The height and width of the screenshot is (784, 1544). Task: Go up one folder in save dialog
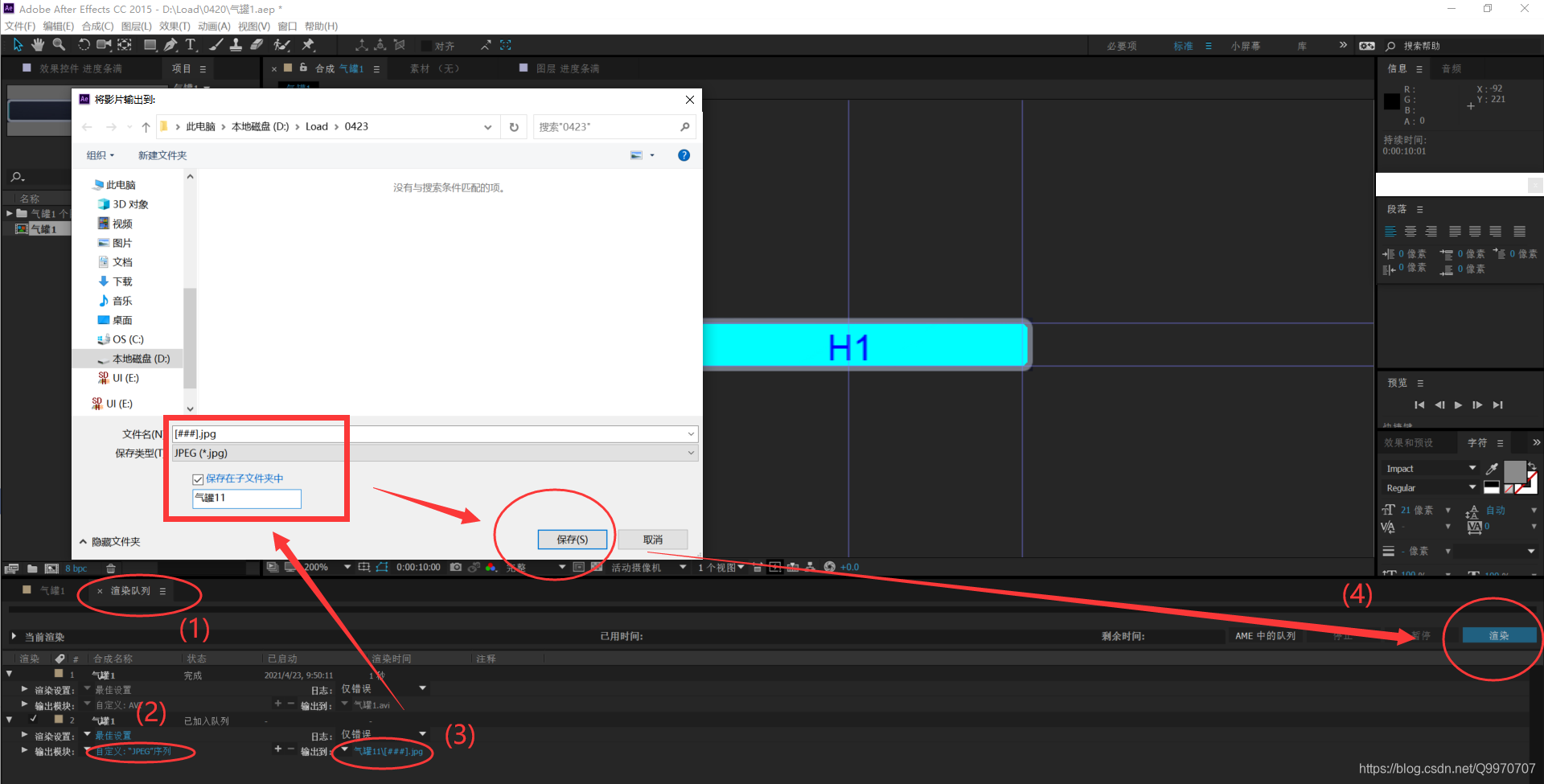click(146, 127)
